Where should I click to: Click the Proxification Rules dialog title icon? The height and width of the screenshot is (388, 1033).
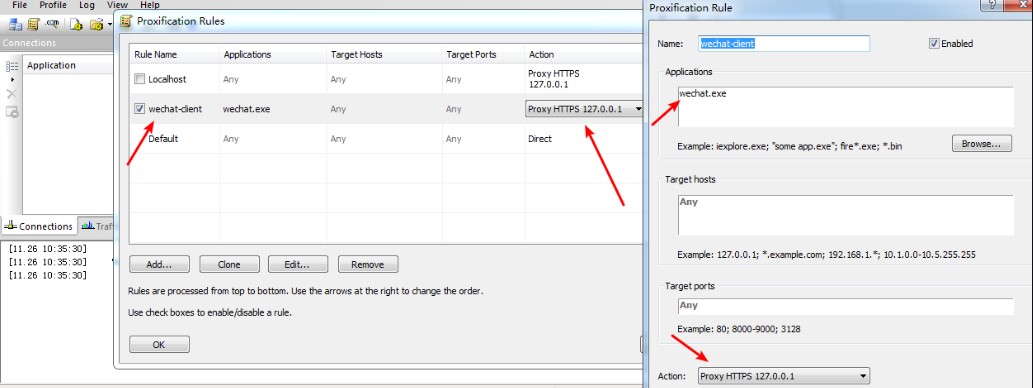[x=126, y=21]
